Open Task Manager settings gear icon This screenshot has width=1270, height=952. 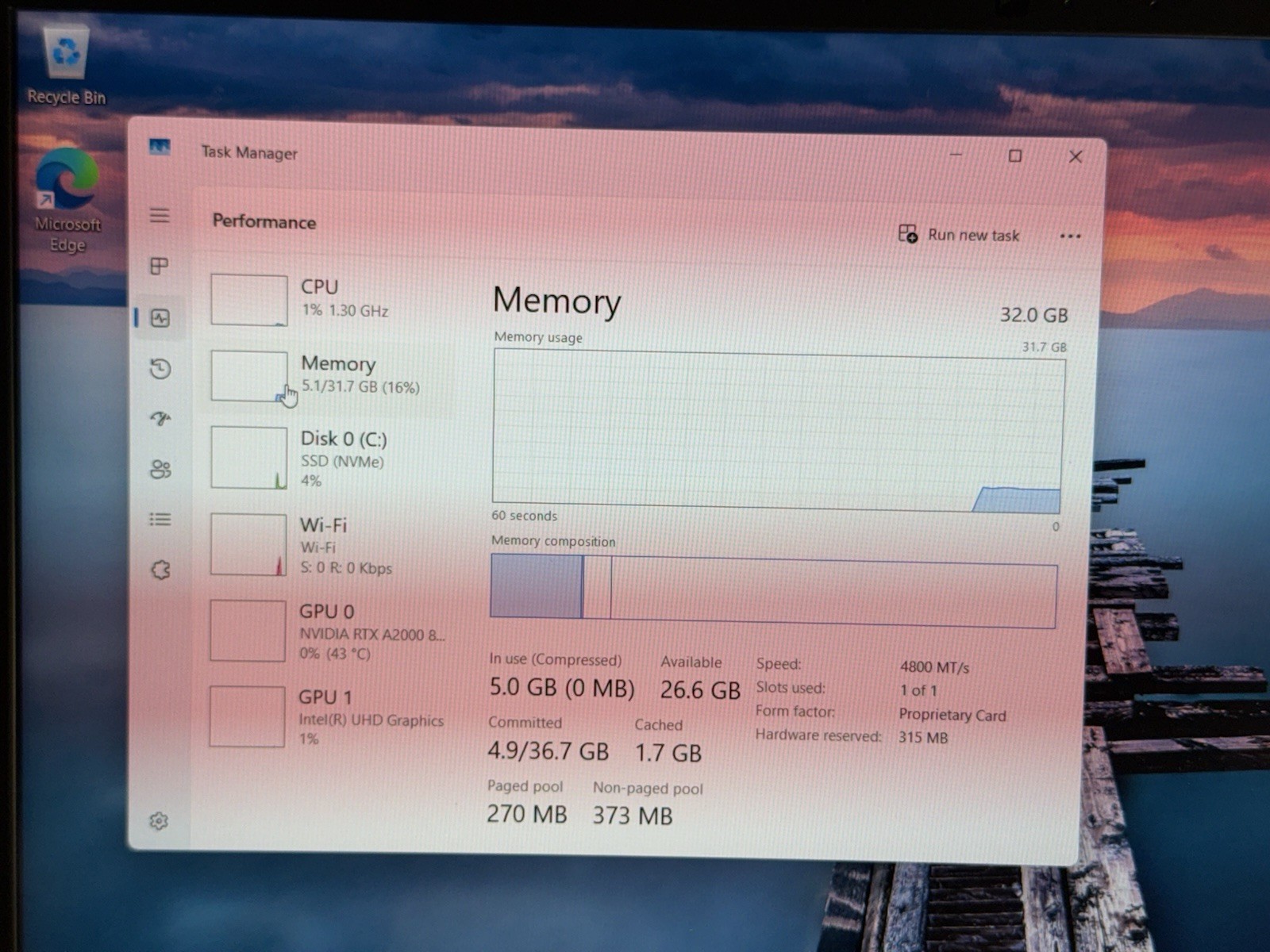(159, 821)
